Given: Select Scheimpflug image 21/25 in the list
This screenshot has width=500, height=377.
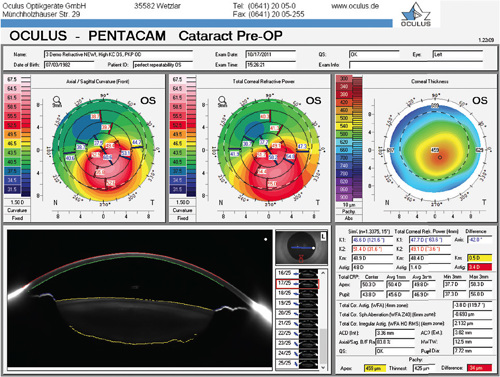Looking at the screenshot, I should tap(297, 323).
